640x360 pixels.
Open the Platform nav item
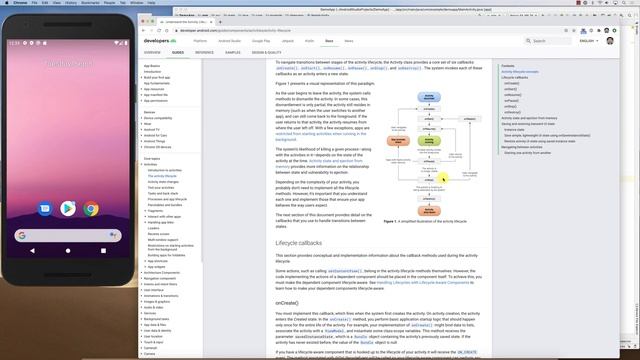point(200,41)
